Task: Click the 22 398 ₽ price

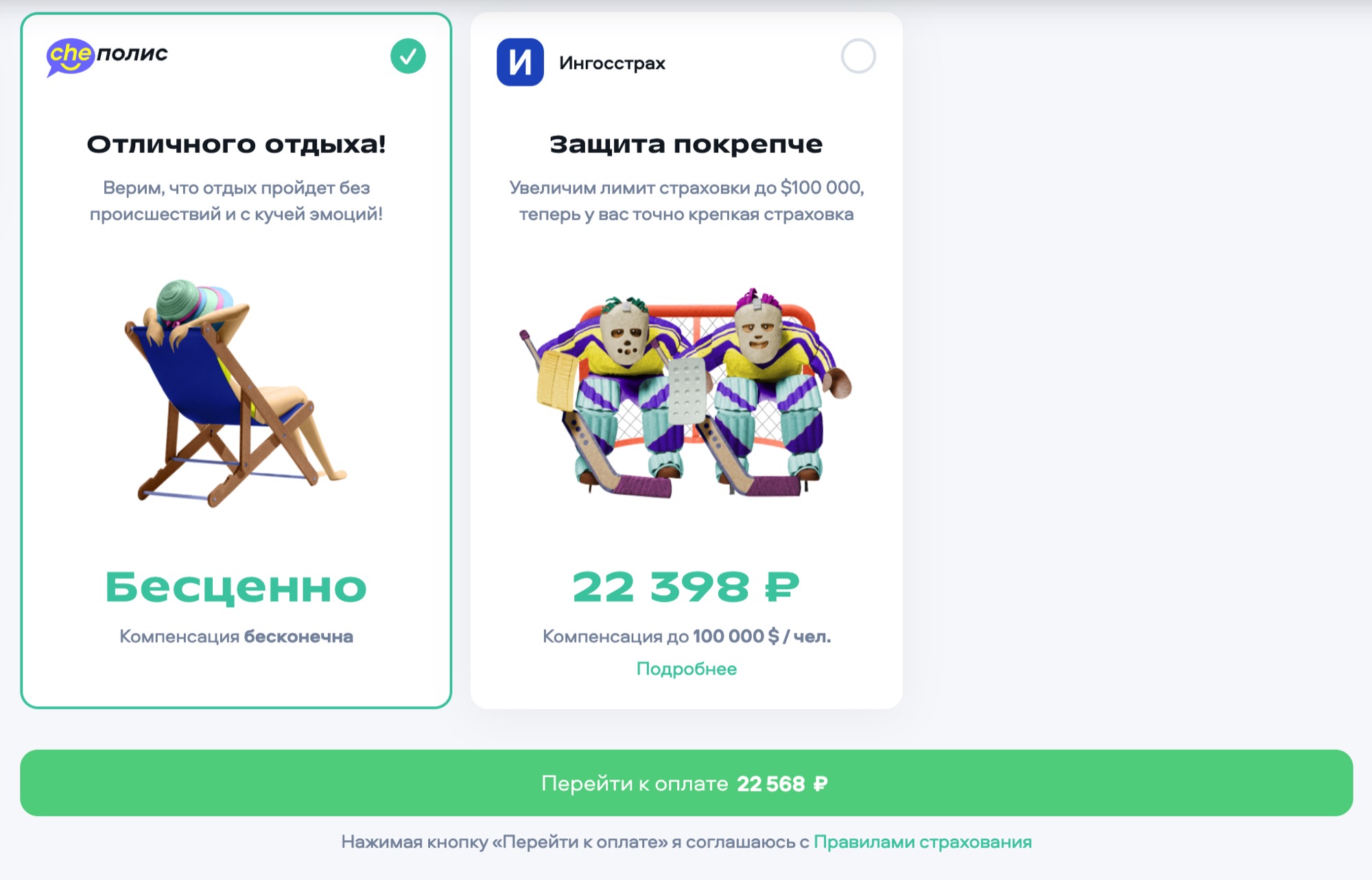Action: (686, 587)
